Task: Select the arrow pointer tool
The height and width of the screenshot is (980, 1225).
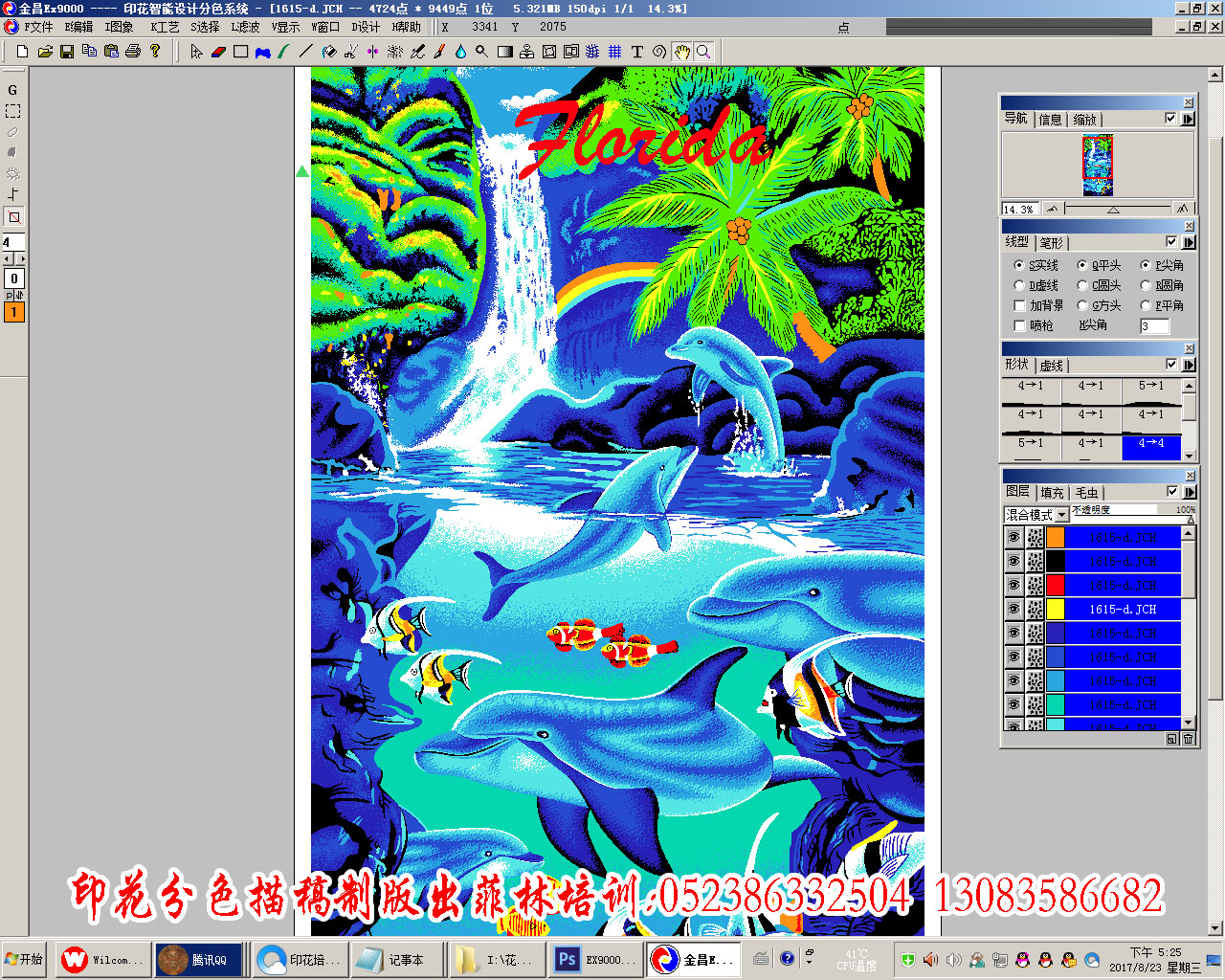Action: [196, 52]
